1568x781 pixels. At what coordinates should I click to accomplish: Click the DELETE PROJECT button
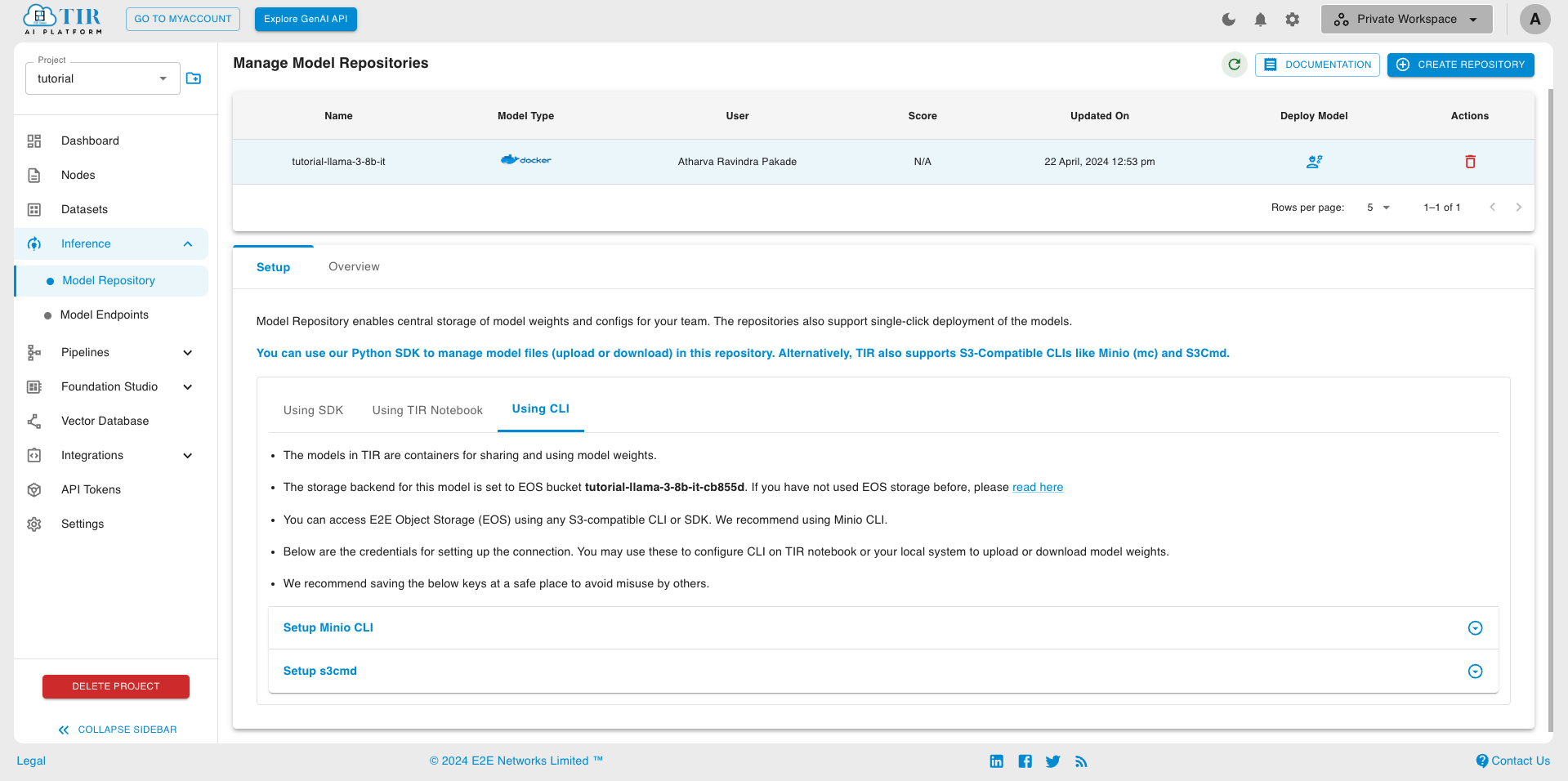[116, 686]
